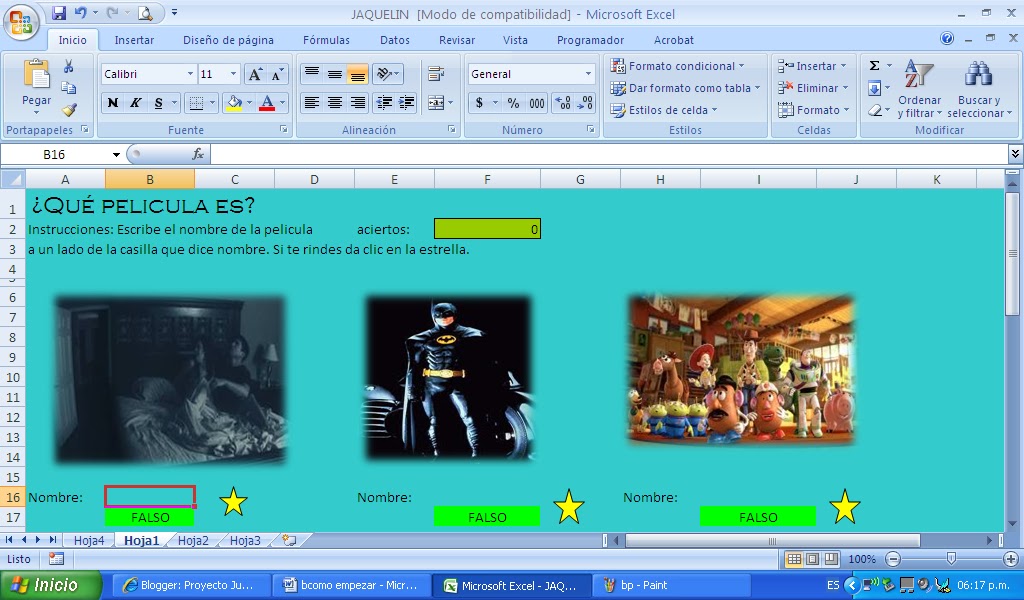Viewport: 1024px width, 600px height.
Task: Apply italic (K) formatting
Action: [x=136, y=102]
